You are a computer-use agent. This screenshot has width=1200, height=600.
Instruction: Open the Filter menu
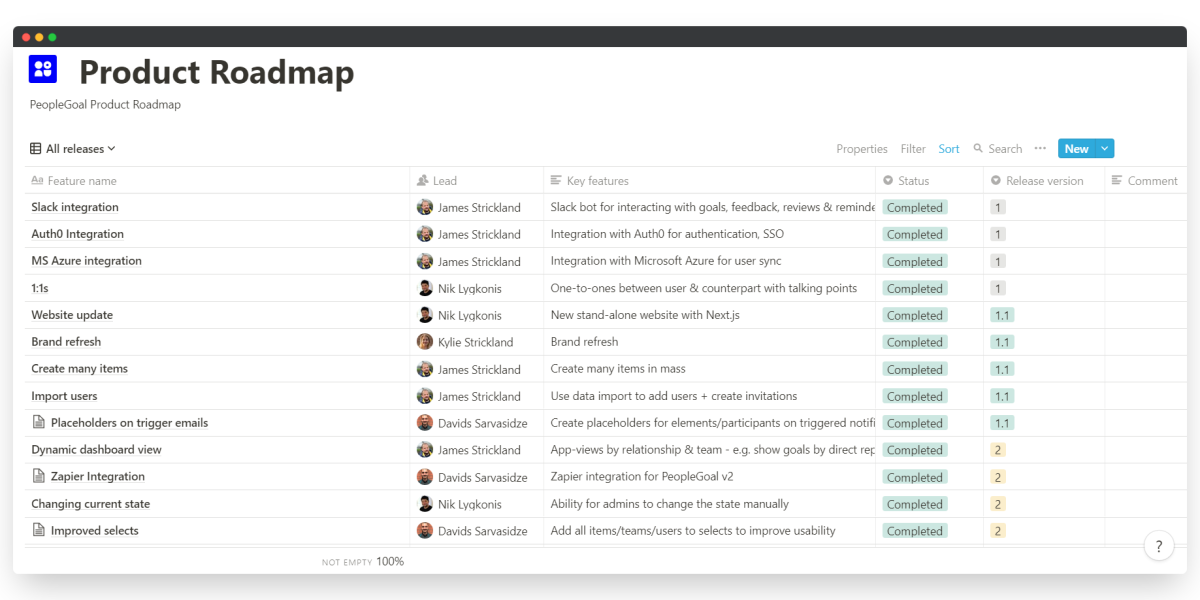[913, 149]
